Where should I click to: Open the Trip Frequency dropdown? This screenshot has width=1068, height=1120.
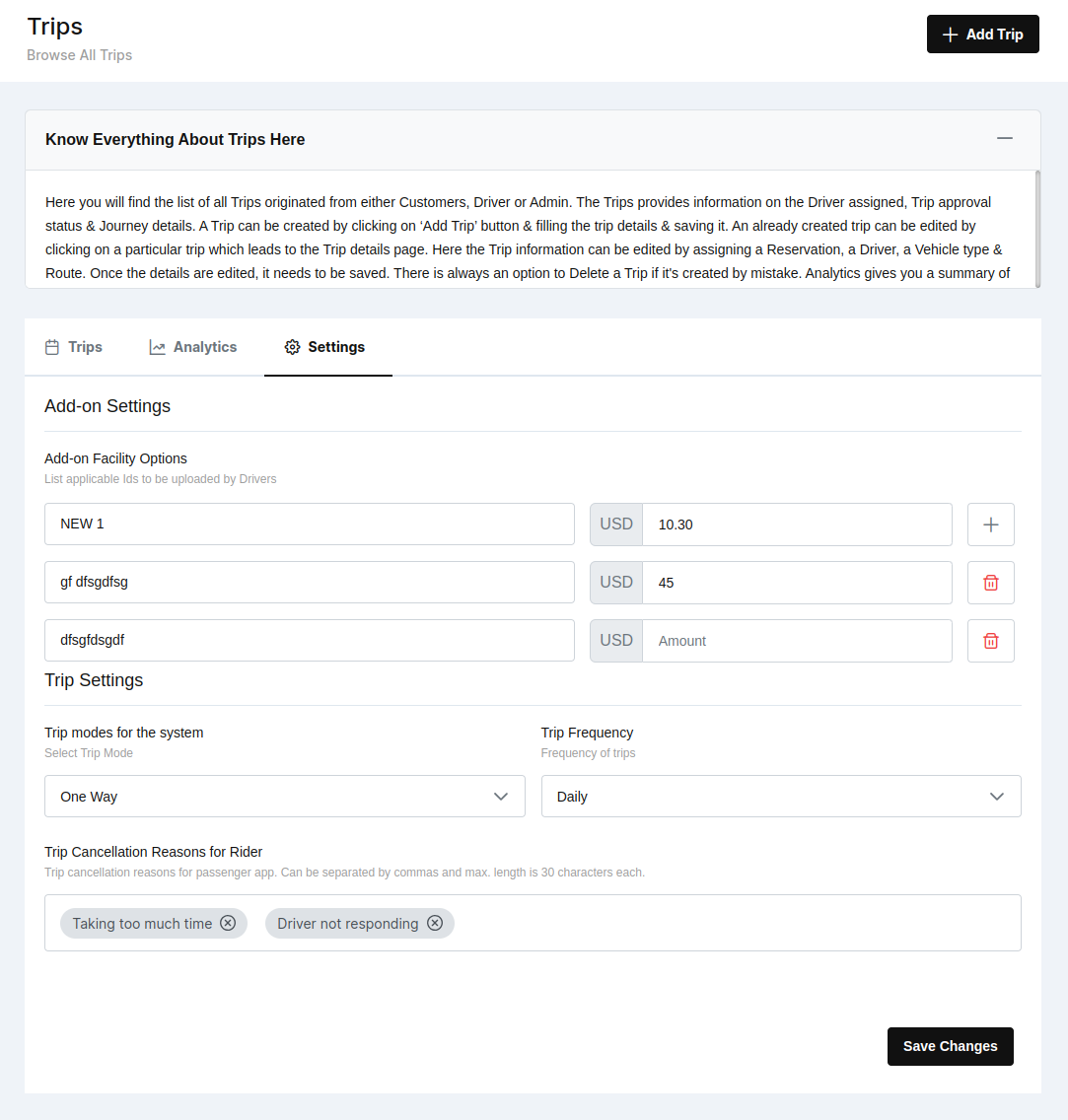point(780,797)
